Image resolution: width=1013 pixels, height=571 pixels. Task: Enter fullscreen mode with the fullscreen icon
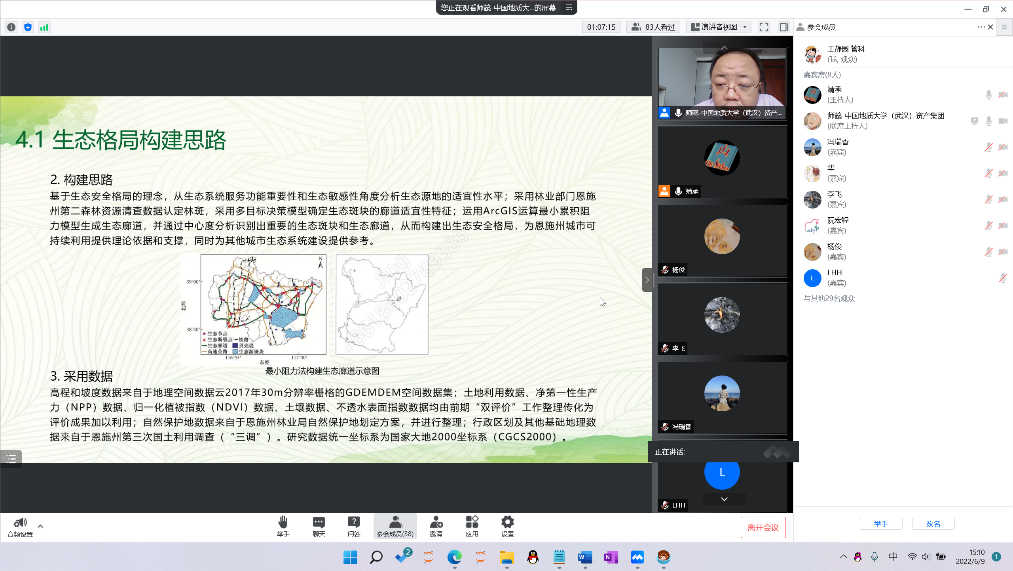[x=766, y=27]
